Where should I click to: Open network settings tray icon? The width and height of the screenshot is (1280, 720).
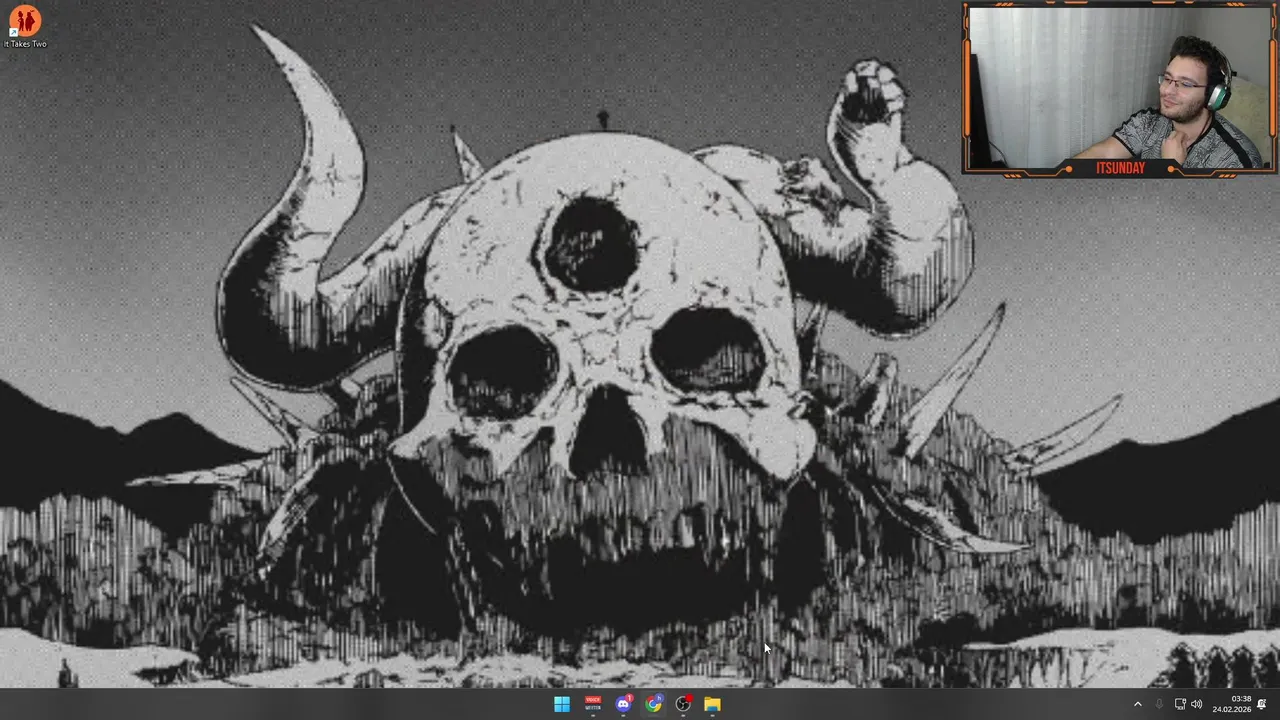click(x=1180, y=704)
